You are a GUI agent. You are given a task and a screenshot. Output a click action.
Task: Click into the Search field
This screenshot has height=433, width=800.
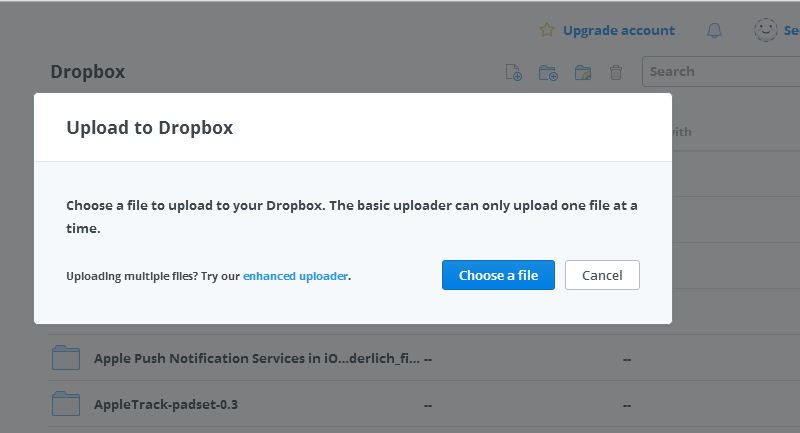(720, 71)
